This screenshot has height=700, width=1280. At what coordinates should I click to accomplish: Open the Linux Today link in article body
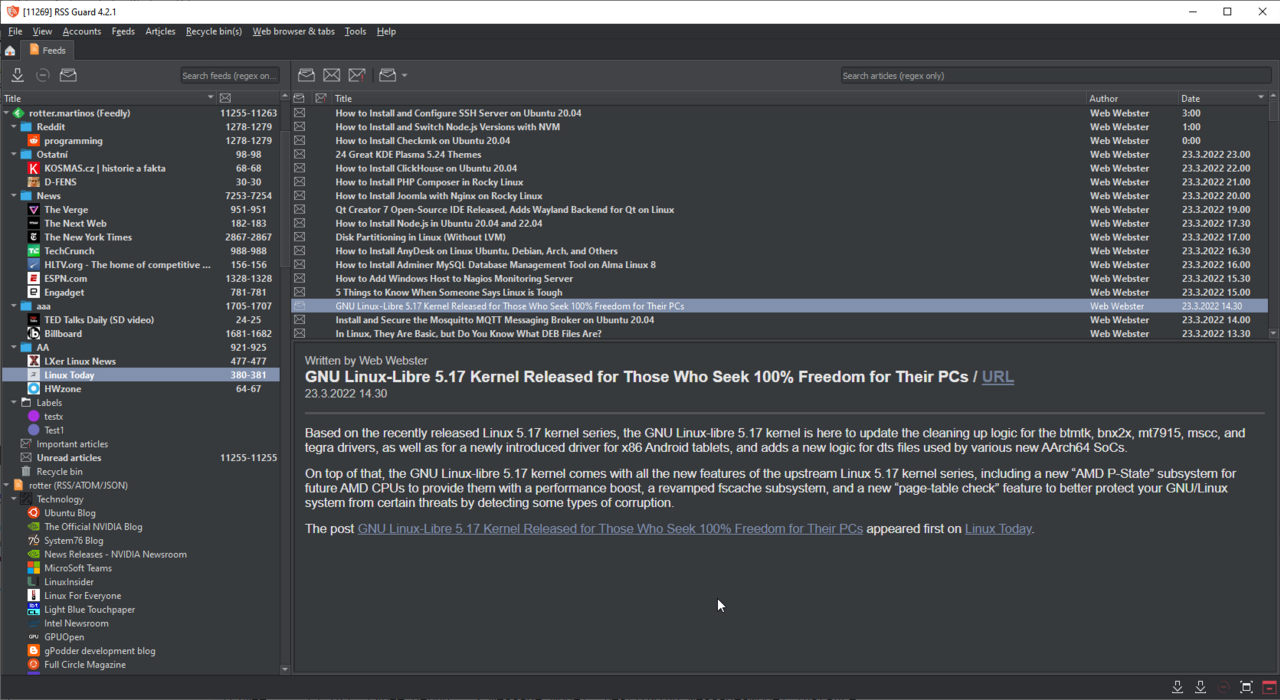pos(998,528)
